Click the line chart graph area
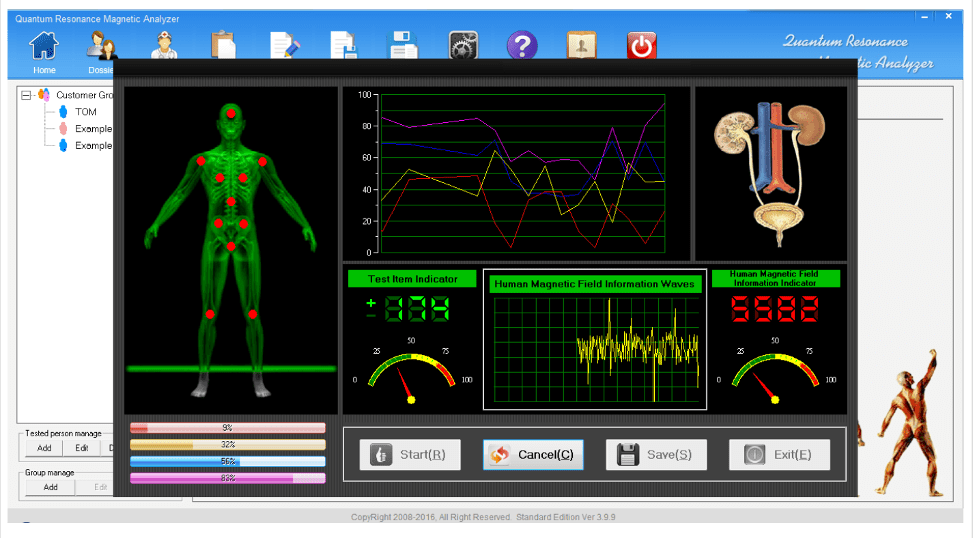977x539 pixels. pyautogui.click(x=522, y=173)
